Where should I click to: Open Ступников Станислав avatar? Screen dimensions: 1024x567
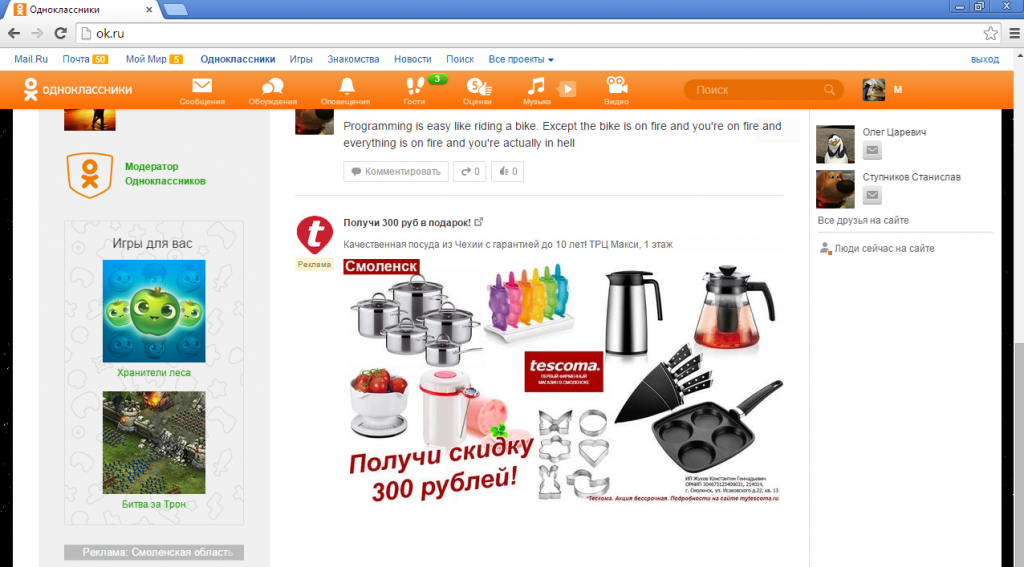[835, 189]
